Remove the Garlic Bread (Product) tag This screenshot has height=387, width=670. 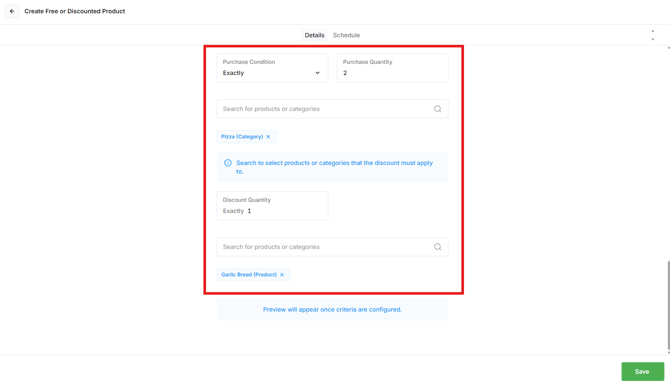click(282, 275)
